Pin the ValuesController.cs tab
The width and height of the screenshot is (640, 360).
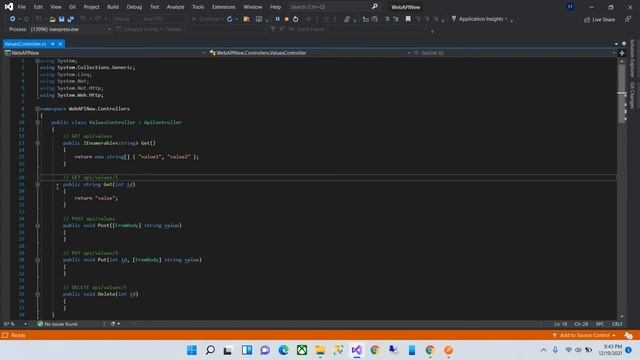[x=53, y=44]
